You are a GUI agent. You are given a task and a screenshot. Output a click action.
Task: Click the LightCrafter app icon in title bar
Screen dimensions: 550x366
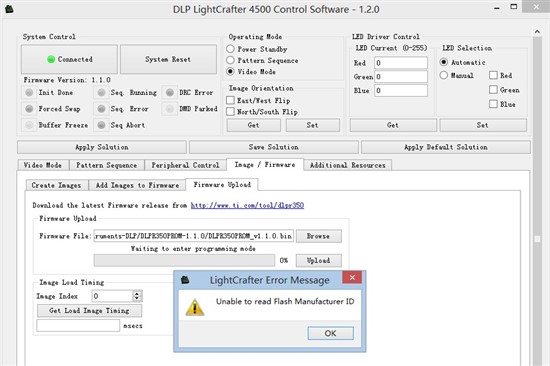coord(9,9)
